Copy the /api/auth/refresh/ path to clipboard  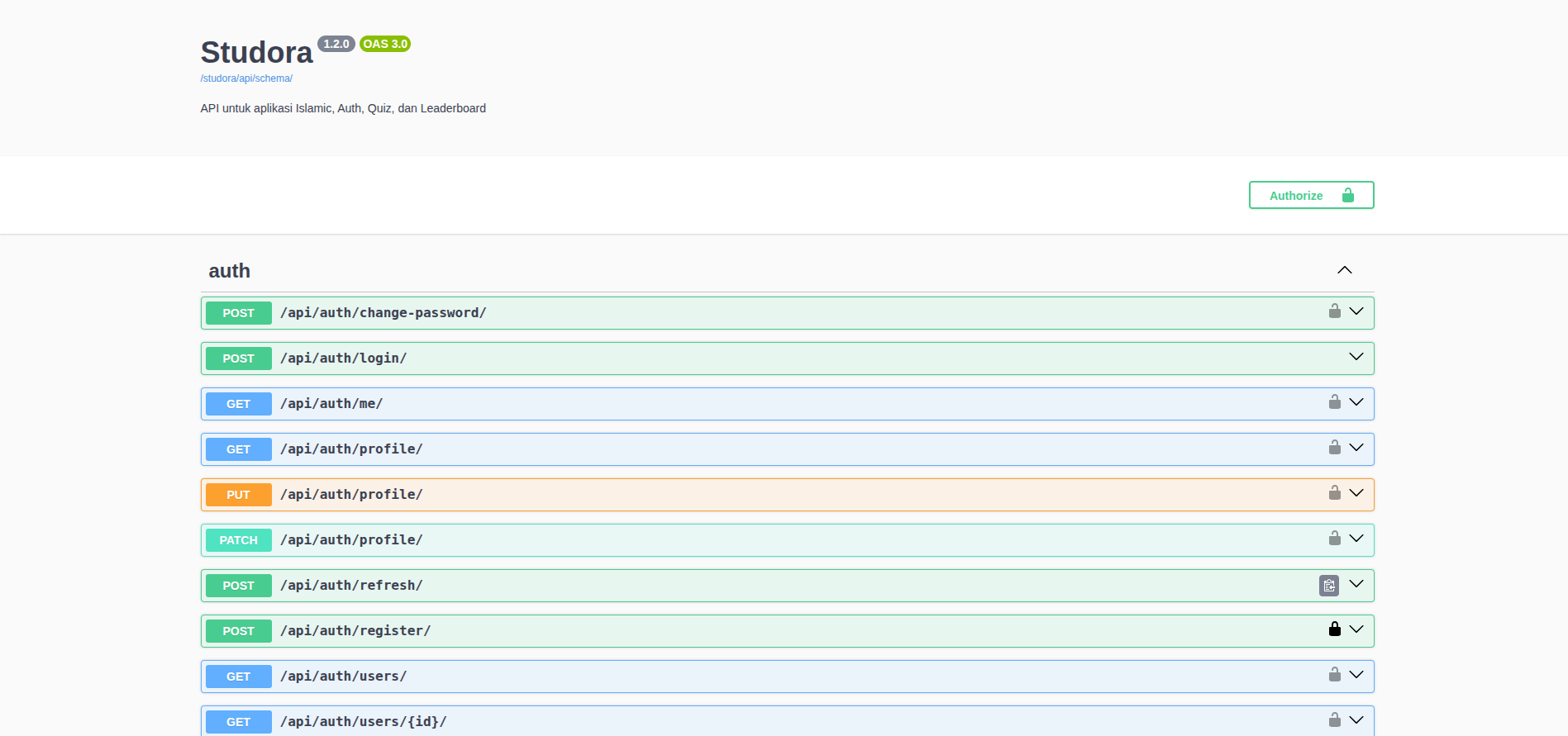[x=1329, y=586]
